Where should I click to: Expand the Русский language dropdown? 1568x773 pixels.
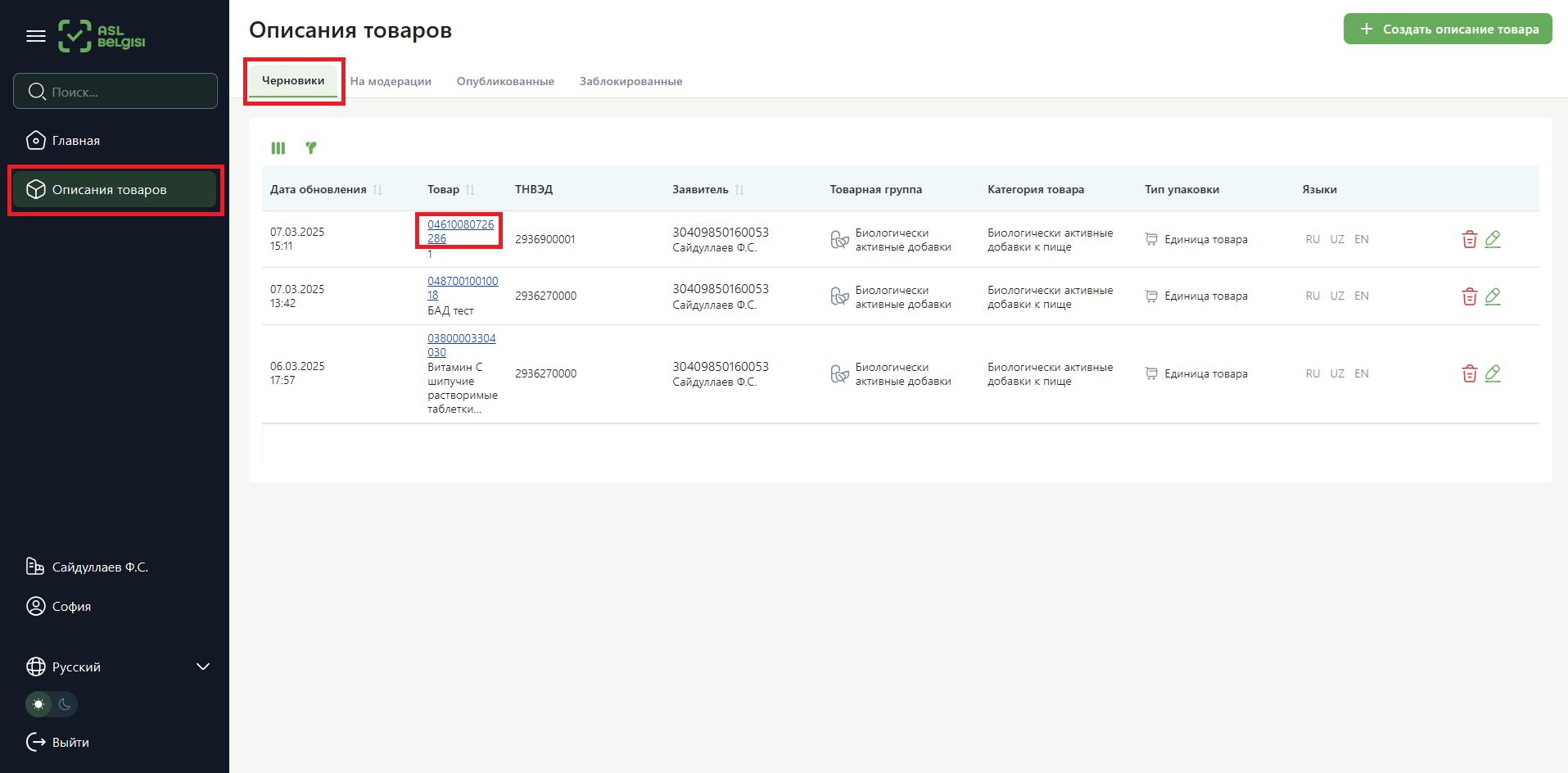[118, 667]
